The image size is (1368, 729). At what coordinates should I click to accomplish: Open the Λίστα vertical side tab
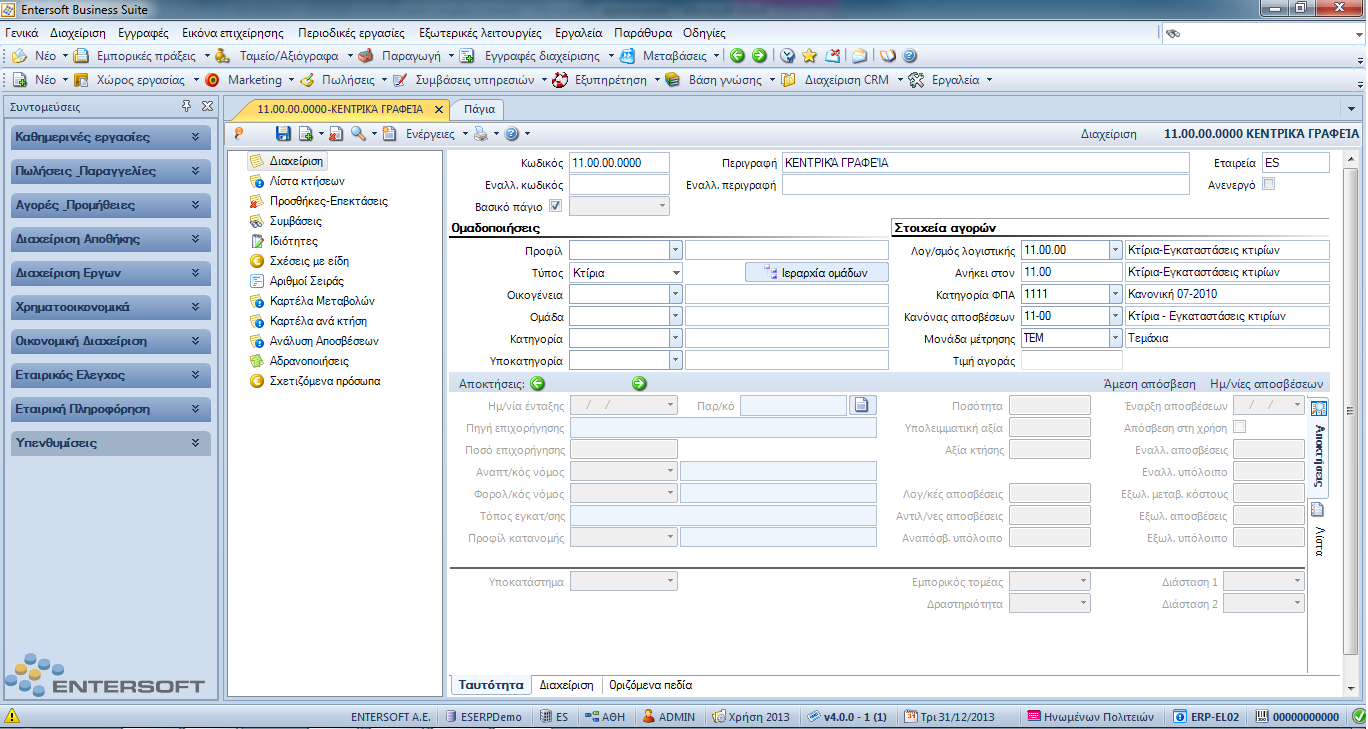click(x=1318, y=528)
